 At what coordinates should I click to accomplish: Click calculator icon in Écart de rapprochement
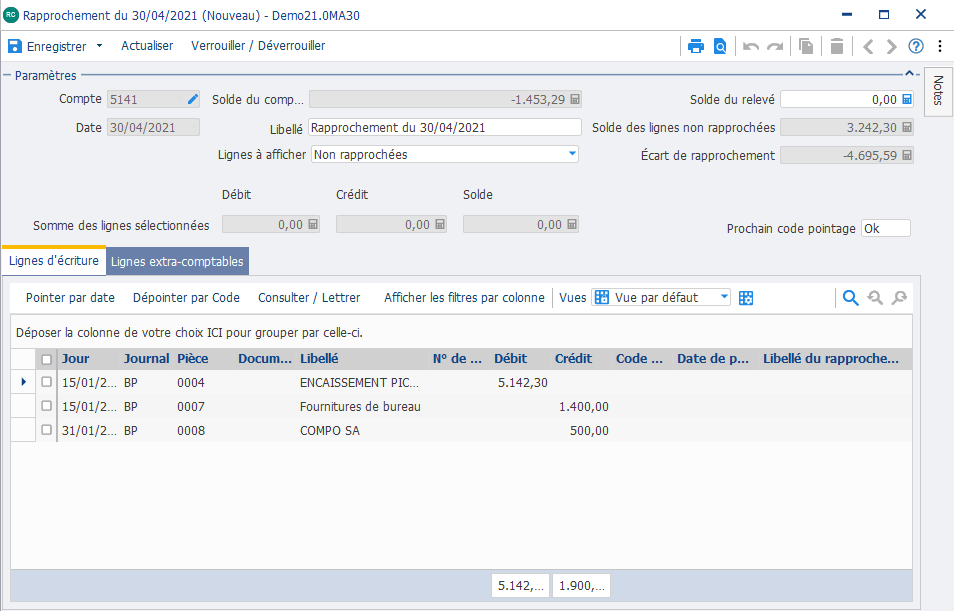pyautogui.click(x=907, y=155)
